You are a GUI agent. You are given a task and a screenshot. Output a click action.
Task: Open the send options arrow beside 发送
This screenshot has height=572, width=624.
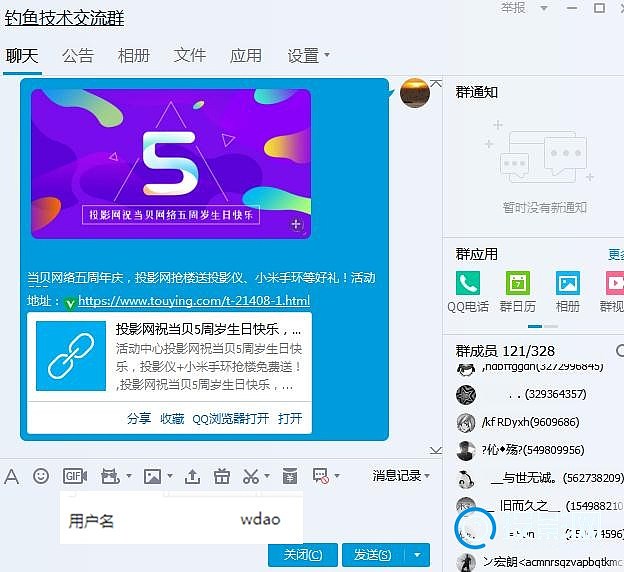point(417,554)
